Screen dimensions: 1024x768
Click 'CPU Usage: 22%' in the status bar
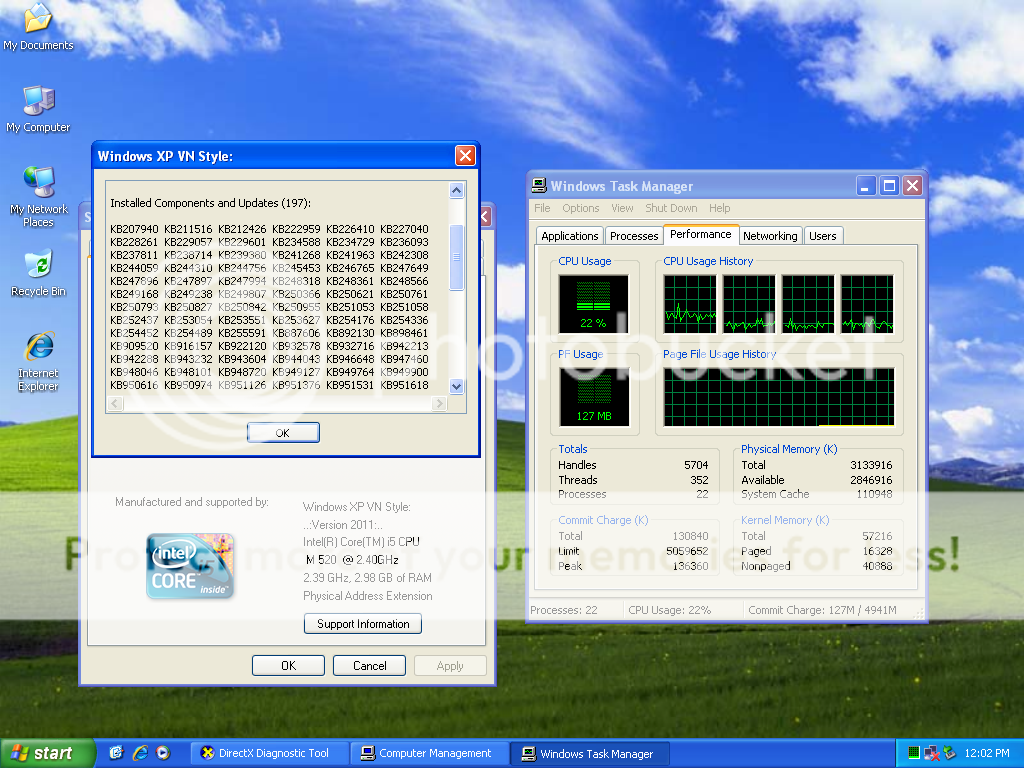[669, 610]
